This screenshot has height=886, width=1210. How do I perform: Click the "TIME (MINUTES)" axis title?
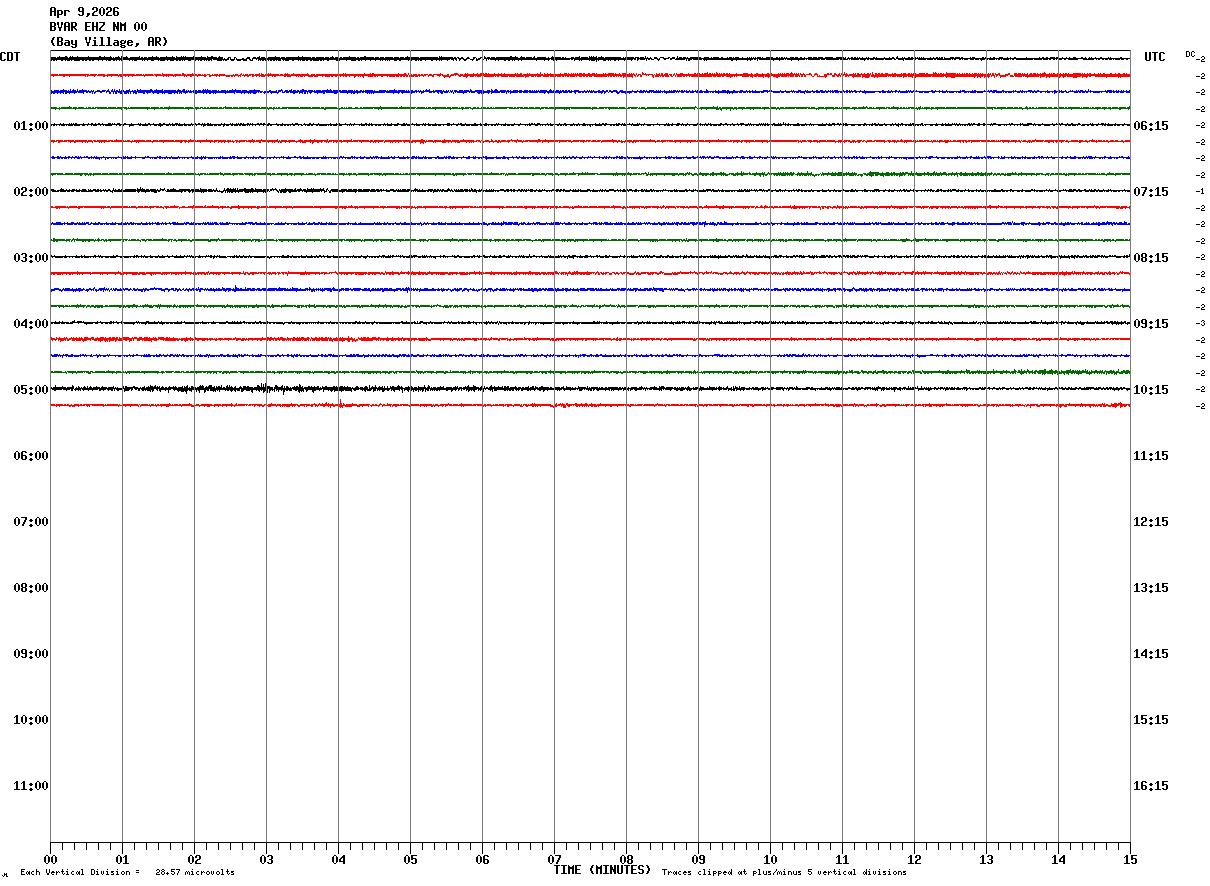pyautogui.click(x=602, y=870)
